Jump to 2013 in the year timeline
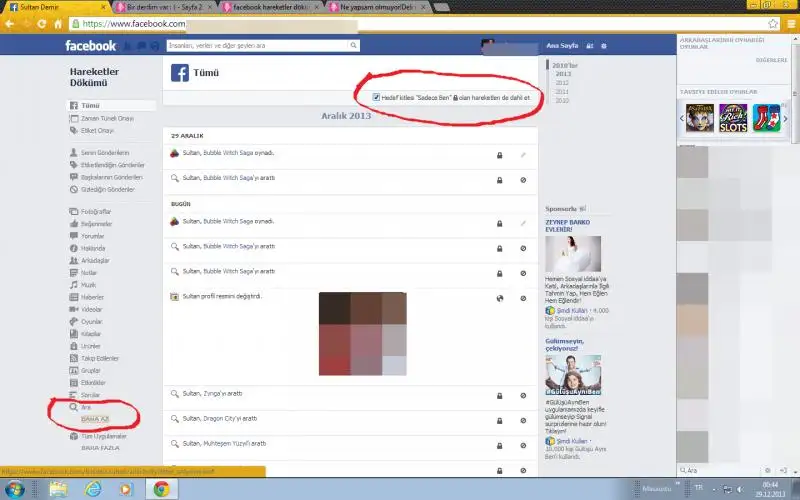 click(x=563, y=74)
